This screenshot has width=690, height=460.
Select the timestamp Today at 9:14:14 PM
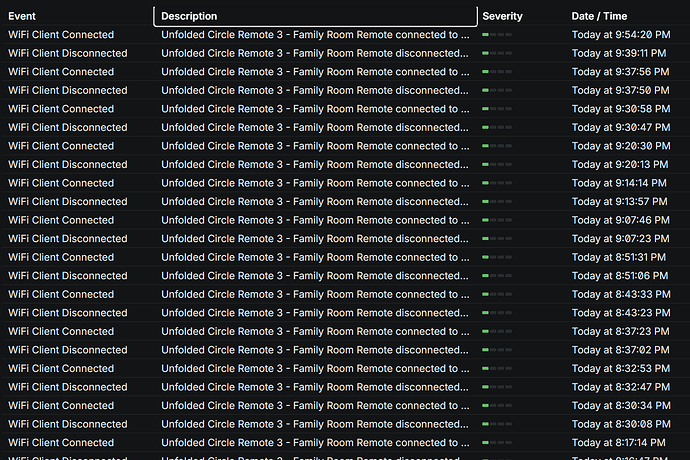(x=619, y=183)
